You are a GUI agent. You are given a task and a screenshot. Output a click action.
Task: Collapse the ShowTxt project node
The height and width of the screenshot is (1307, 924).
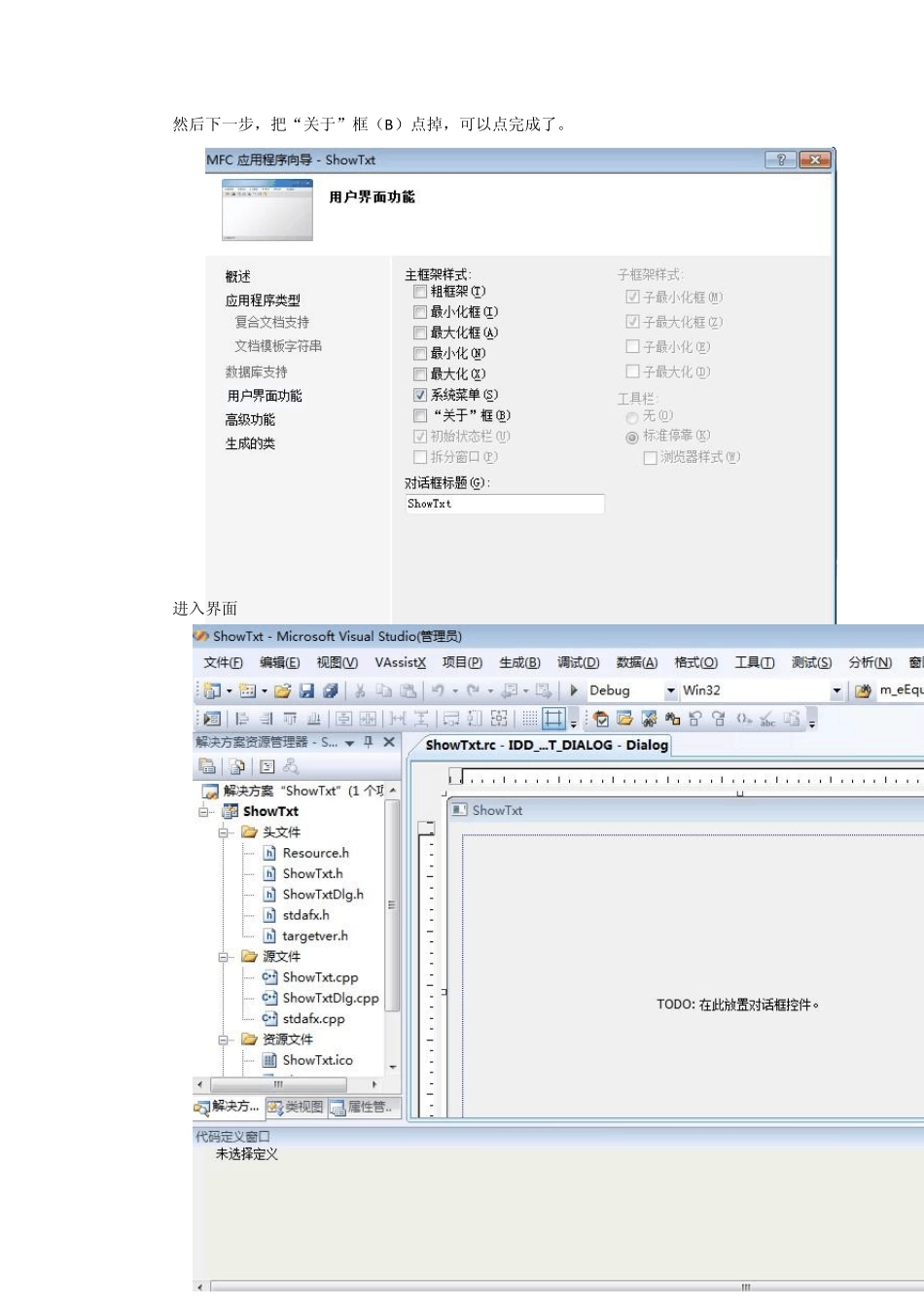click(x=204, y=811)
